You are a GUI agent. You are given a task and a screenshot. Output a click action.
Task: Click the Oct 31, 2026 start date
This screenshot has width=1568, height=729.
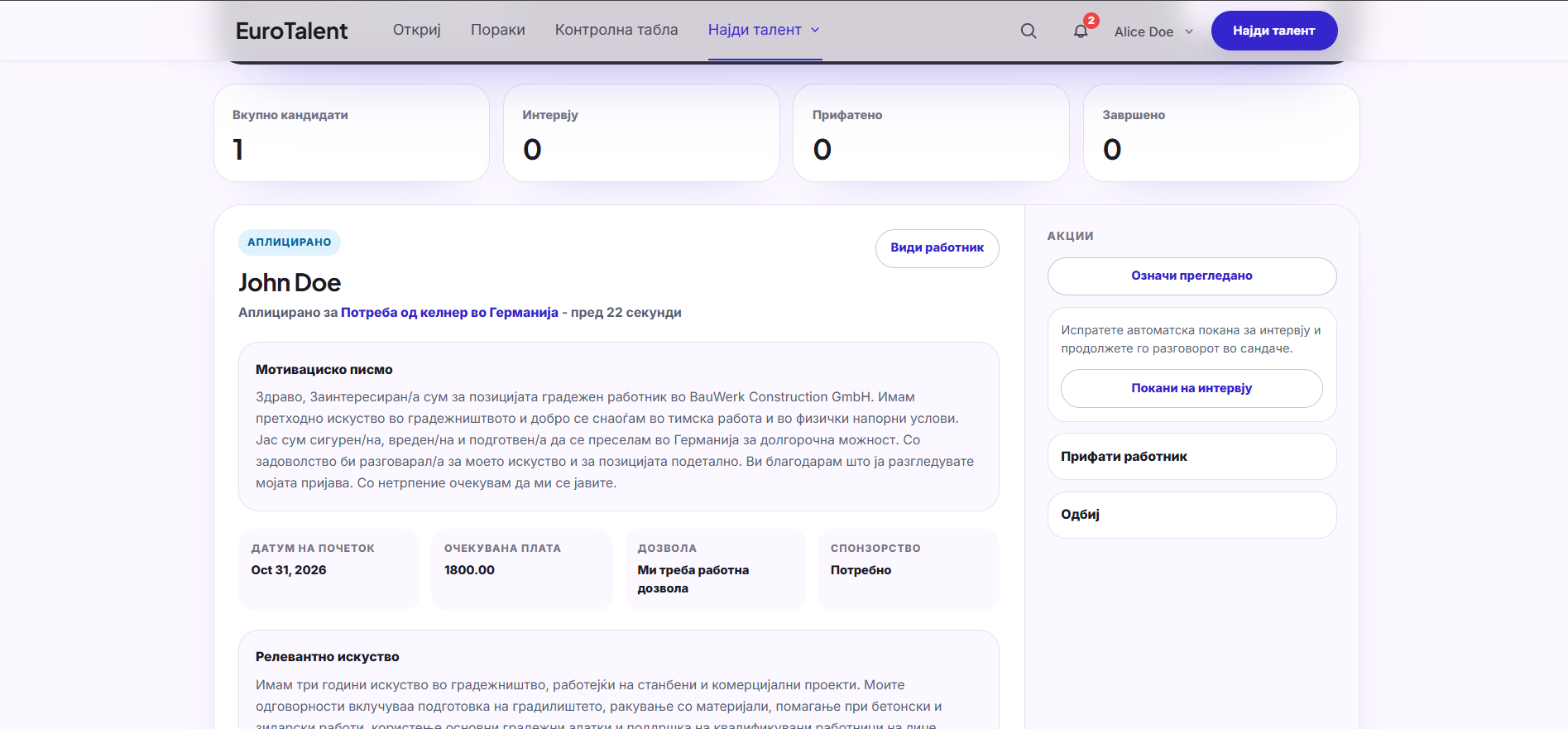[289, 570]
